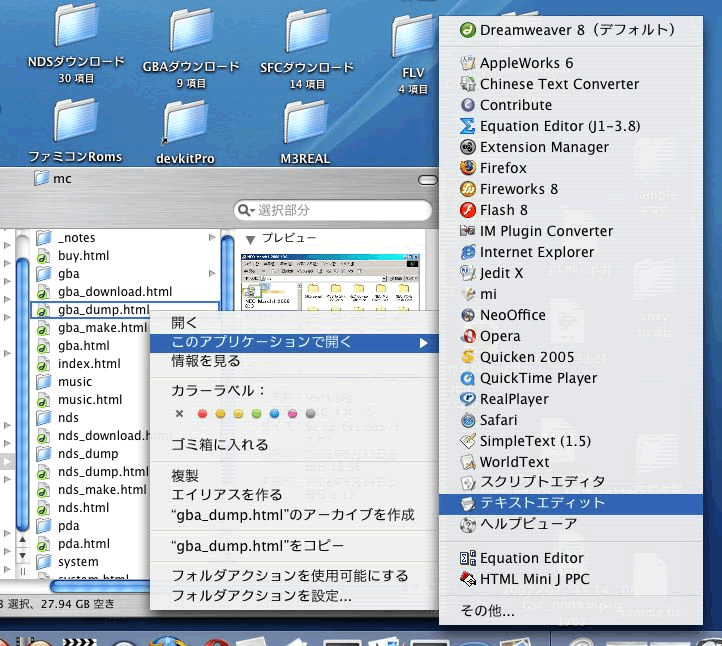Choose HTML Mini J PPC
Image resolution: width=722 pixels, height=646 pixels.
click(x=571, y=579)
